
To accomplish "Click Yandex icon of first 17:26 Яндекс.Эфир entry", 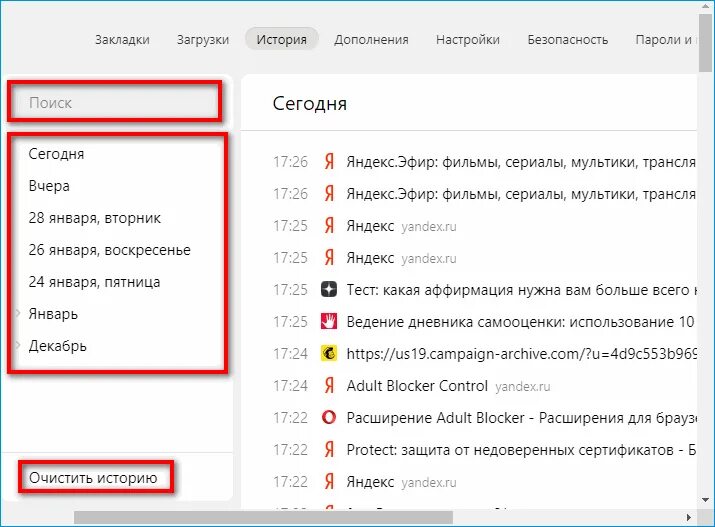I will tap(329, 162).
